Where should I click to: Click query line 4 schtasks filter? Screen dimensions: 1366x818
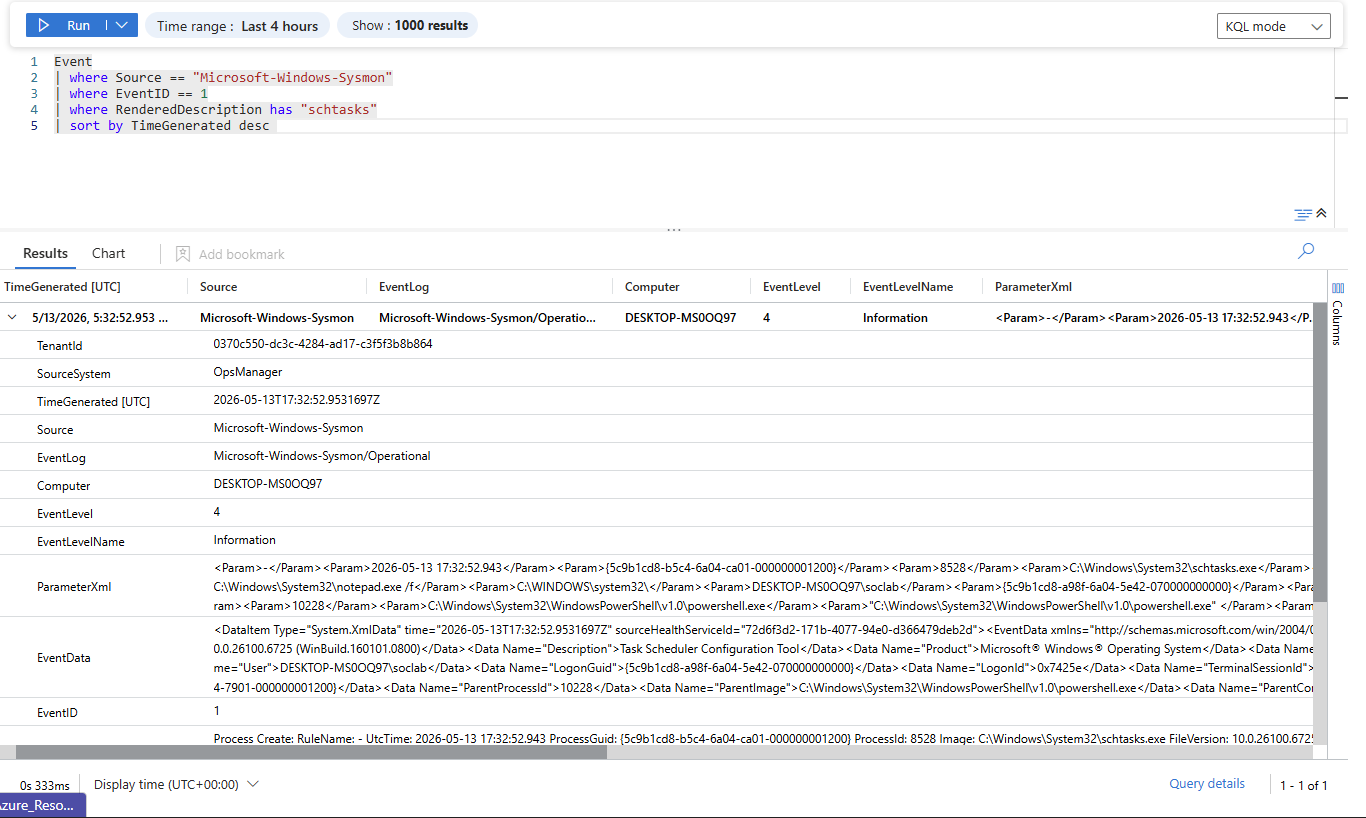223,109
